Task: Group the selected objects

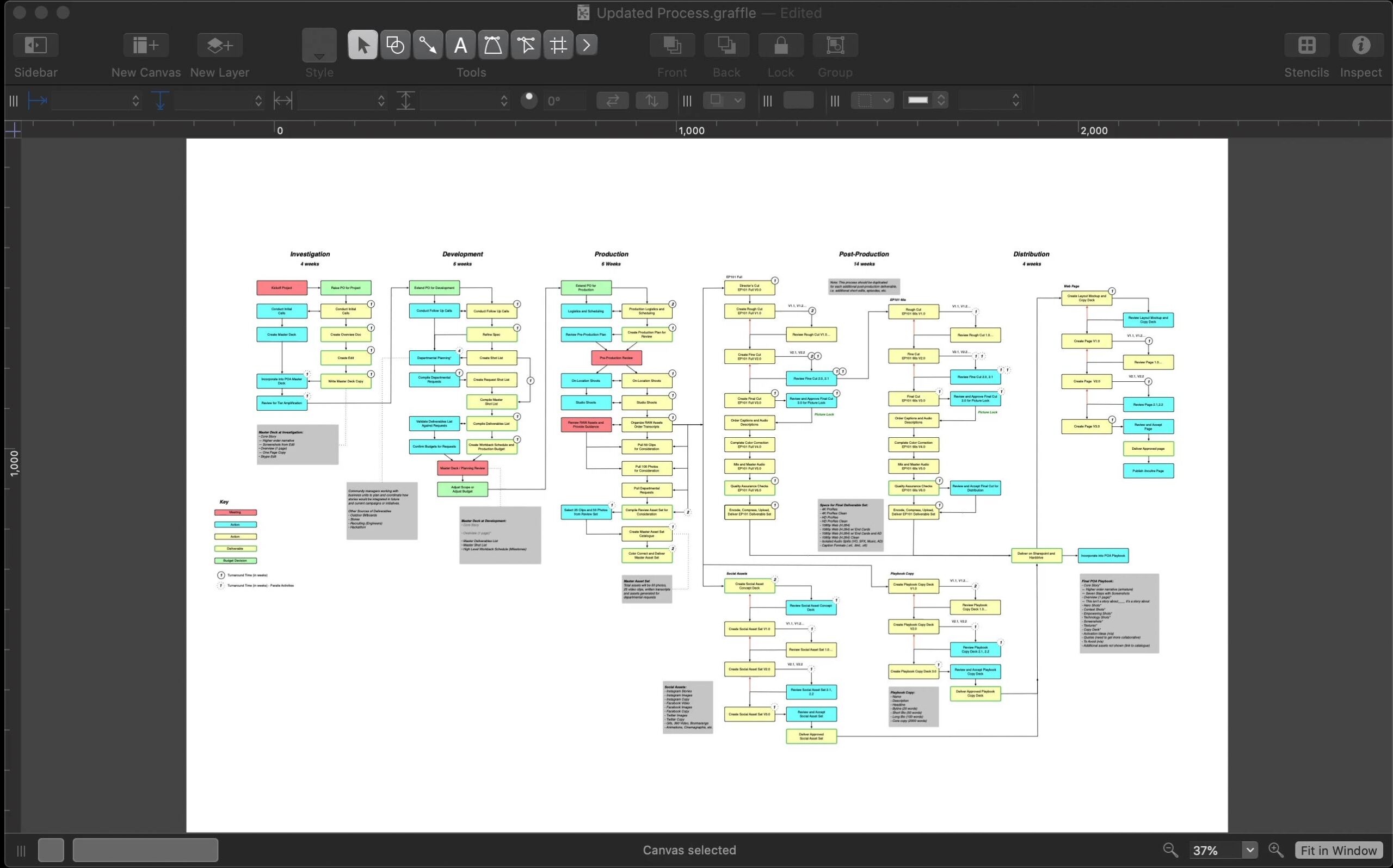Action: pos(834,44)
